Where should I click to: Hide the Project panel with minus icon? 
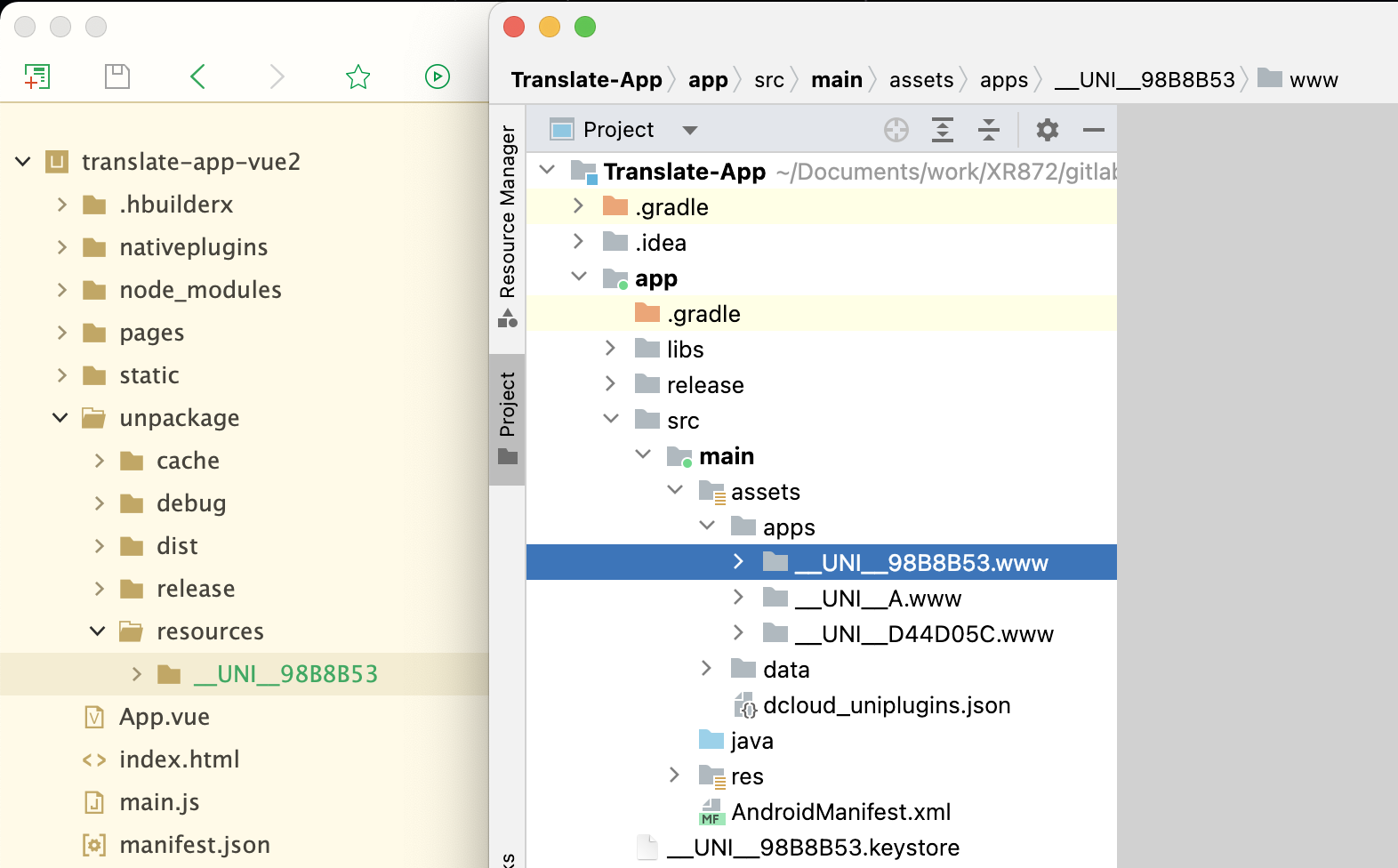(1094, 130)
